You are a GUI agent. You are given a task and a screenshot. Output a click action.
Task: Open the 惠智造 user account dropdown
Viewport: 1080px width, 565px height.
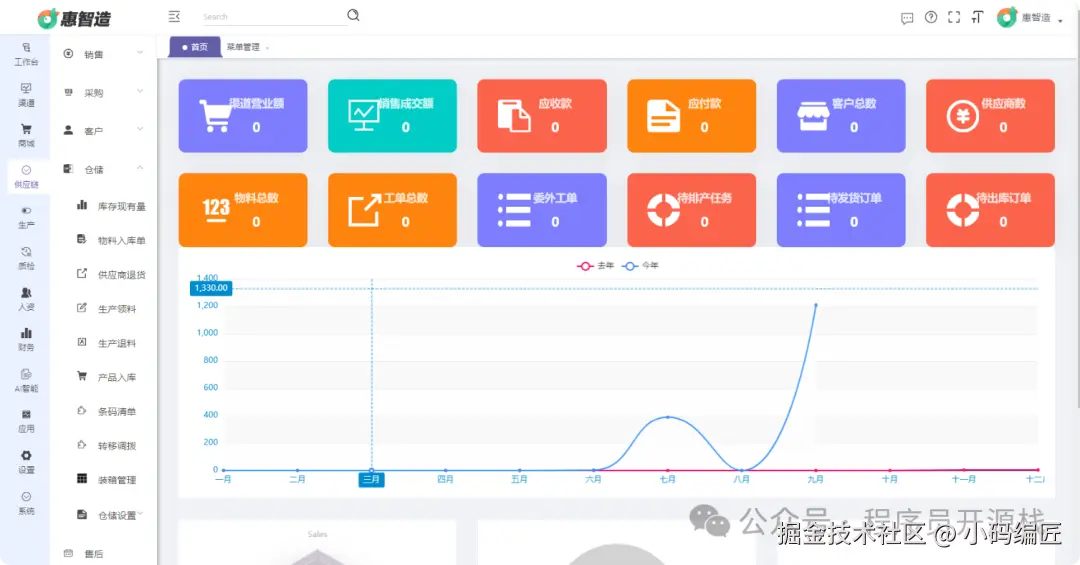(x=1030, y=17)
